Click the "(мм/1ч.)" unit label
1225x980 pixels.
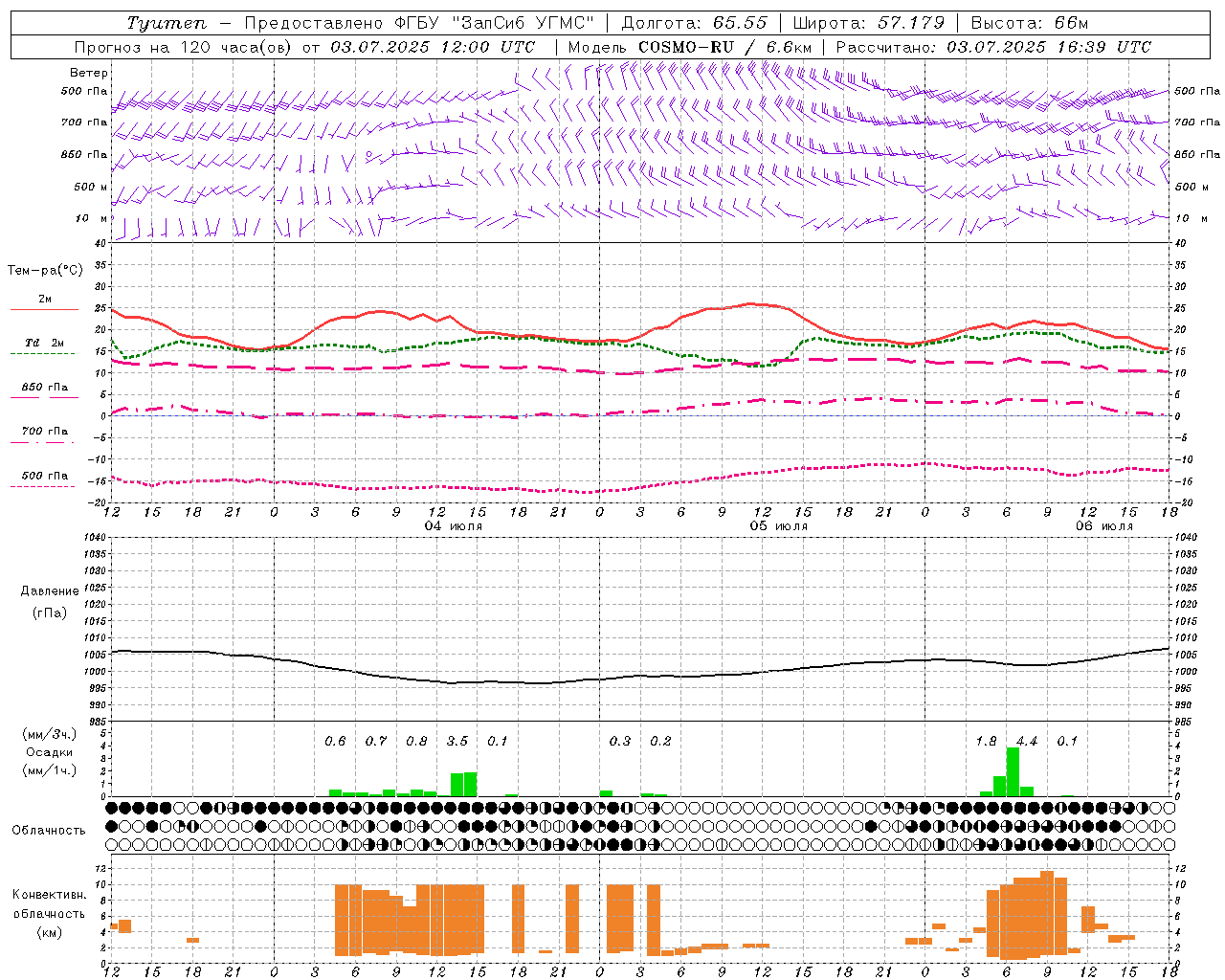pyautogui.click(x=50, y=769)
